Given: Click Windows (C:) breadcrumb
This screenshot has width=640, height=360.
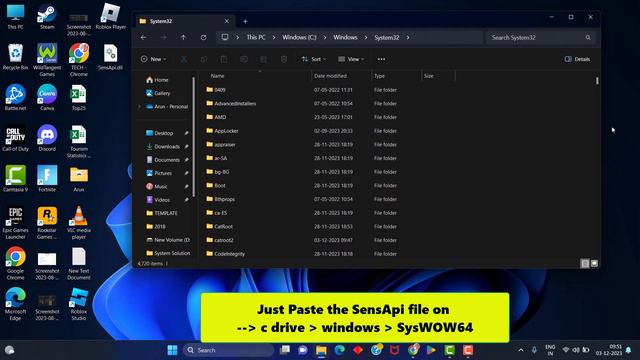Looking at the screenshot, I should pos(299,38).
